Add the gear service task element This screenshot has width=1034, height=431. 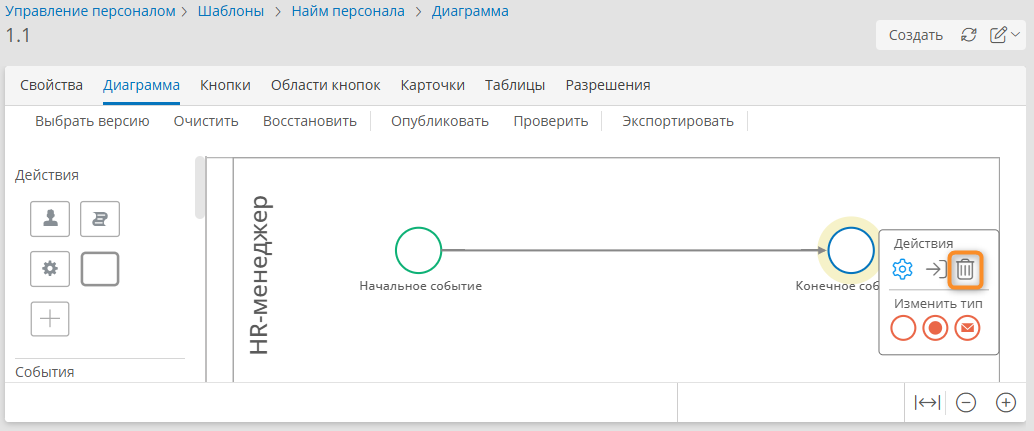coord(50,269)
